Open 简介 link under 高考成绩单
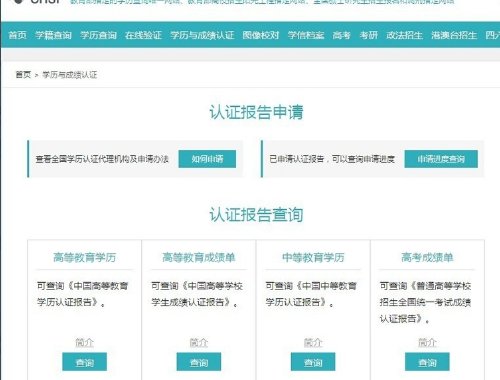This screenshot has height=380, width=500. tap(427, 342)
